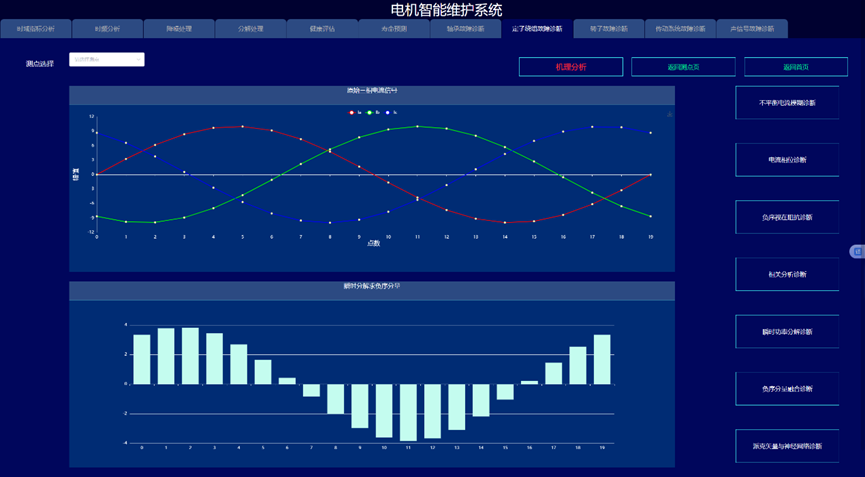
Task: Select the 电流轨迹诊断 option
Action: tap(787, 159)
